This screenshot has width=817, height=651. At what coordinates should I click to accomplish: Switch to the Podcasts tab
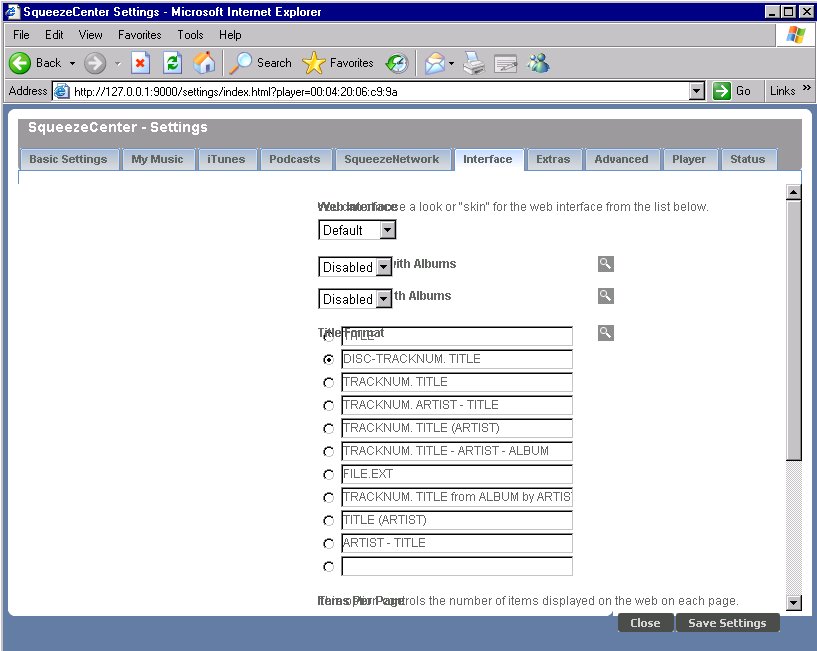pos(295,159)
